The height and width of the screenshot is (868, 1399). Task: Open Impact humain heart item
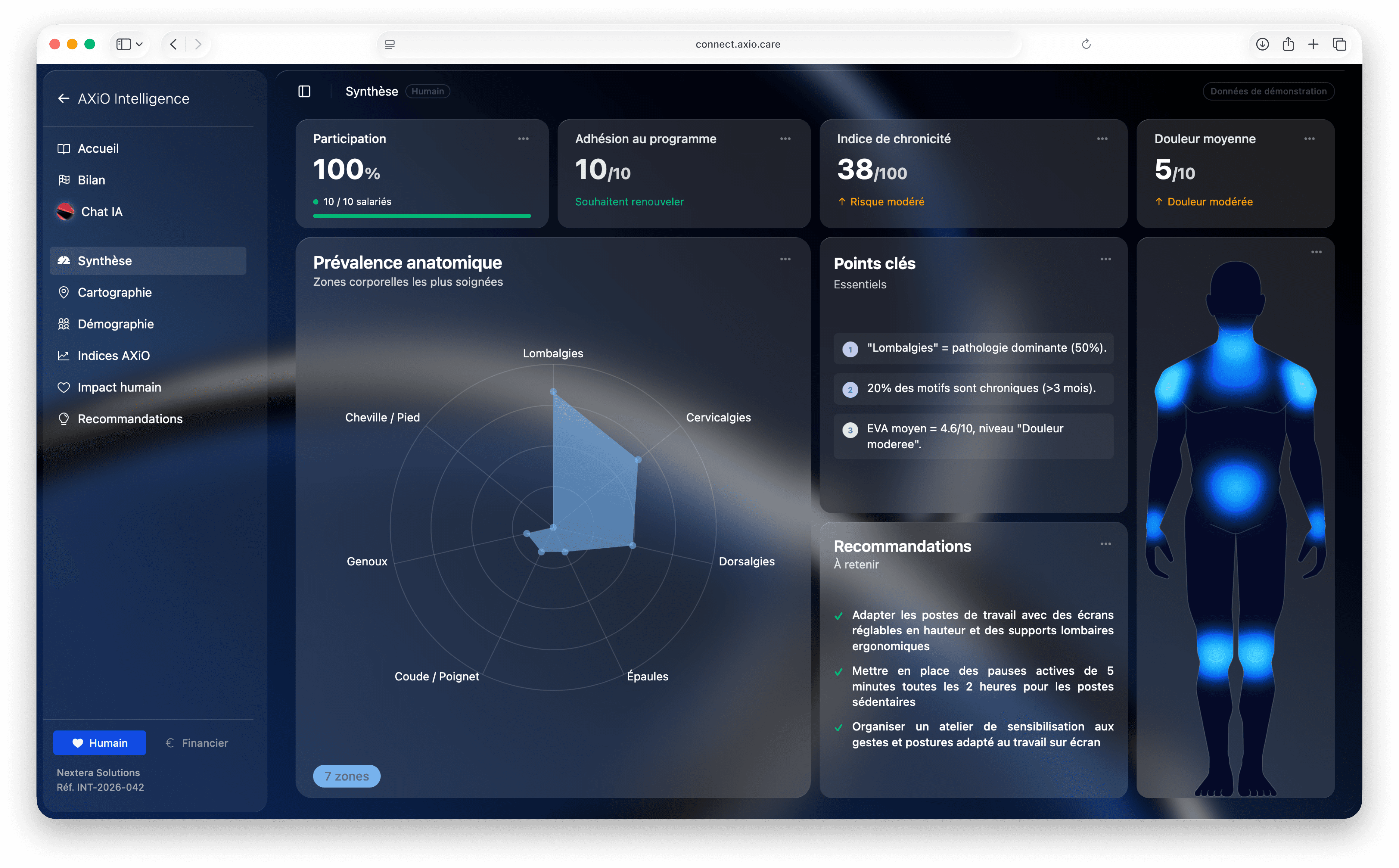click(x=119, y=387)
